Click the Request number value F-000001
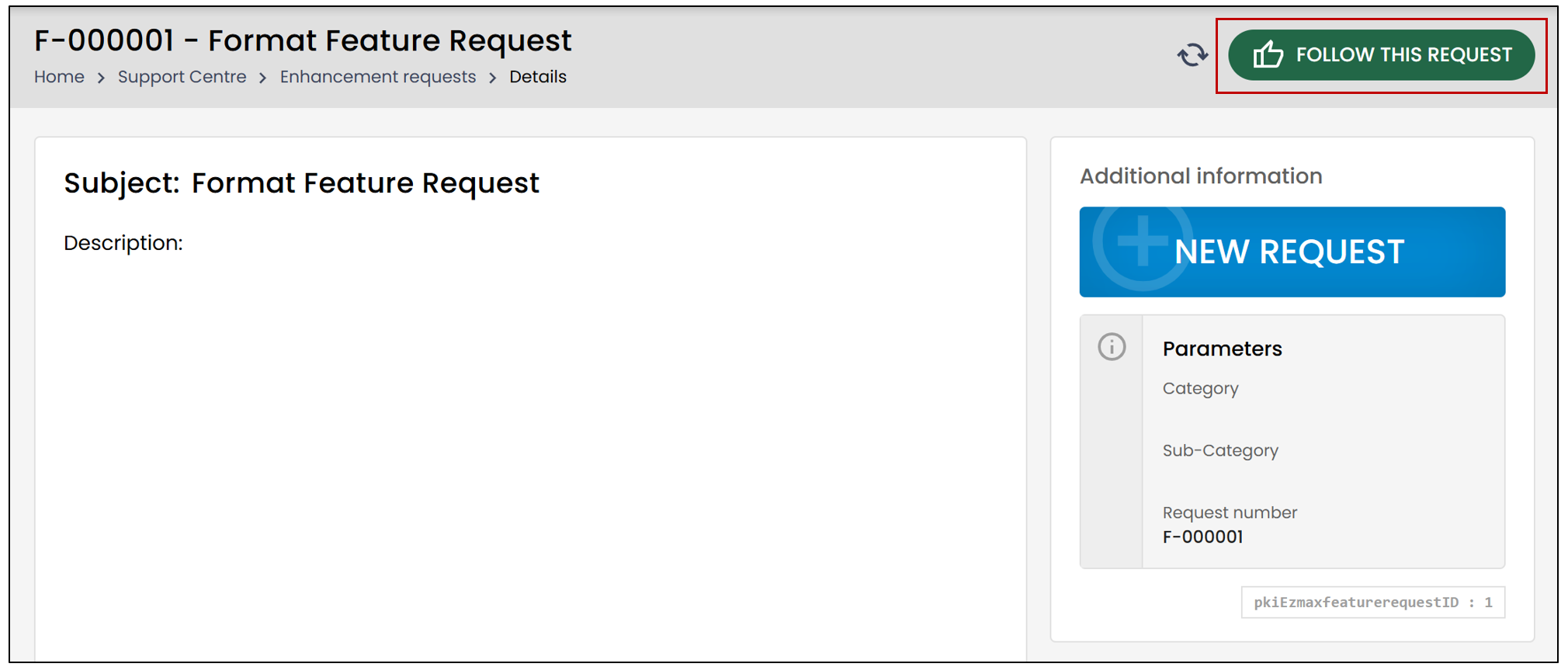 [x=1202, y=537]
